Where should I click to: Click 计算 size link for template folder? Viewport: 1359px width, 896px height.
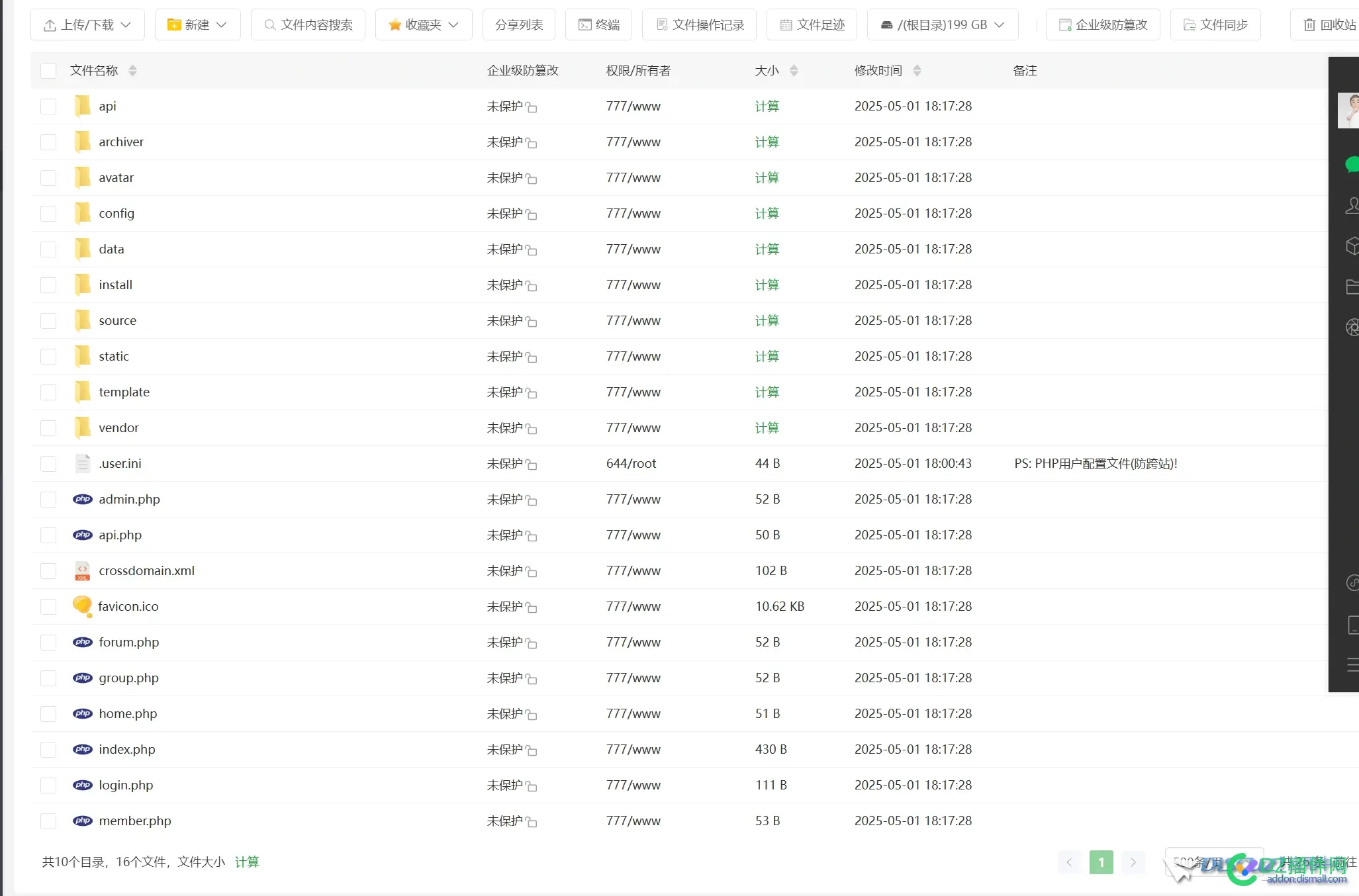tap(767, 392)
